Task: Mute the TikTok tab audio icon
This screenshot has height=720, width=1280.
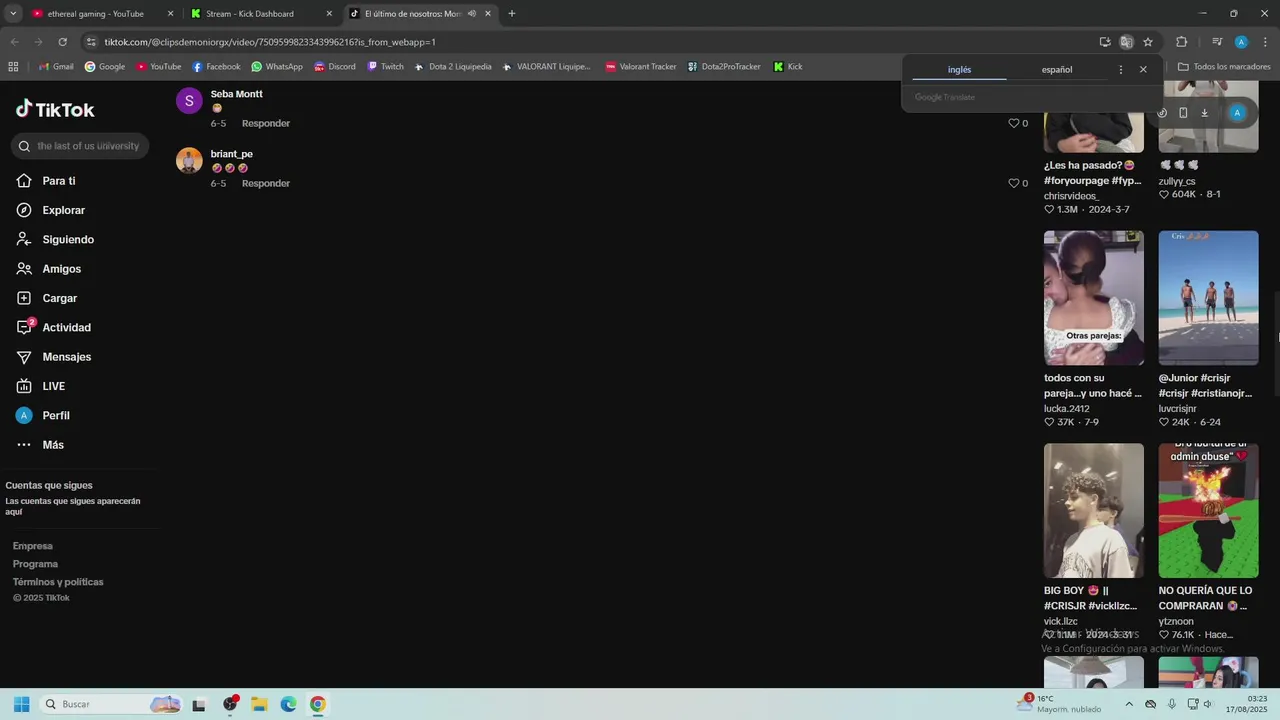Action: 471,14
